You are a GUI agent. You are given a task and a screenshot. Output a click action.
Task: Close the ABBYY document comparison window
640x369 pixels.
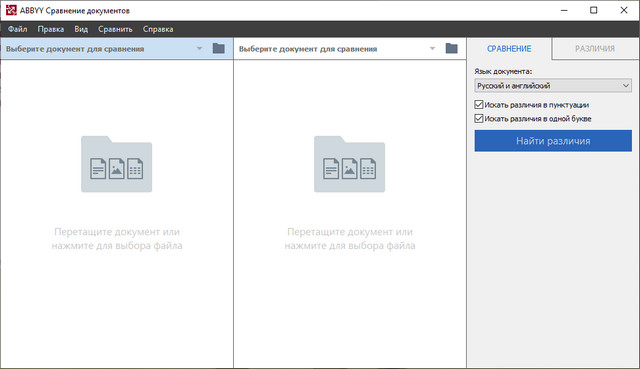tap(624, 10)
